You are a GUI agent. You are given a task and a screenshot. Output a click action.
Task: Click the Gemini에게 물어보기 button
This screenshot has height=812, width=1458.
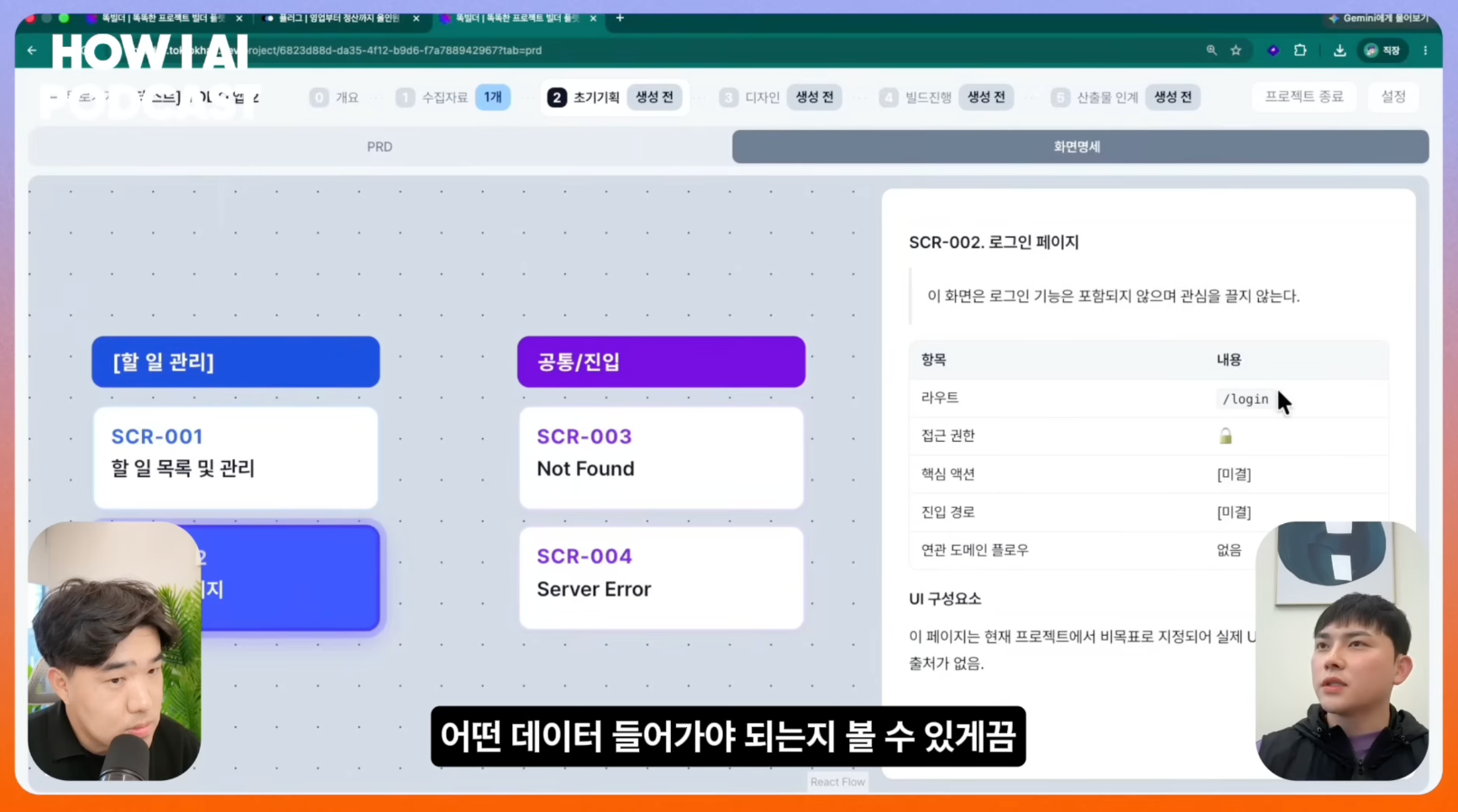point(1377,18)
